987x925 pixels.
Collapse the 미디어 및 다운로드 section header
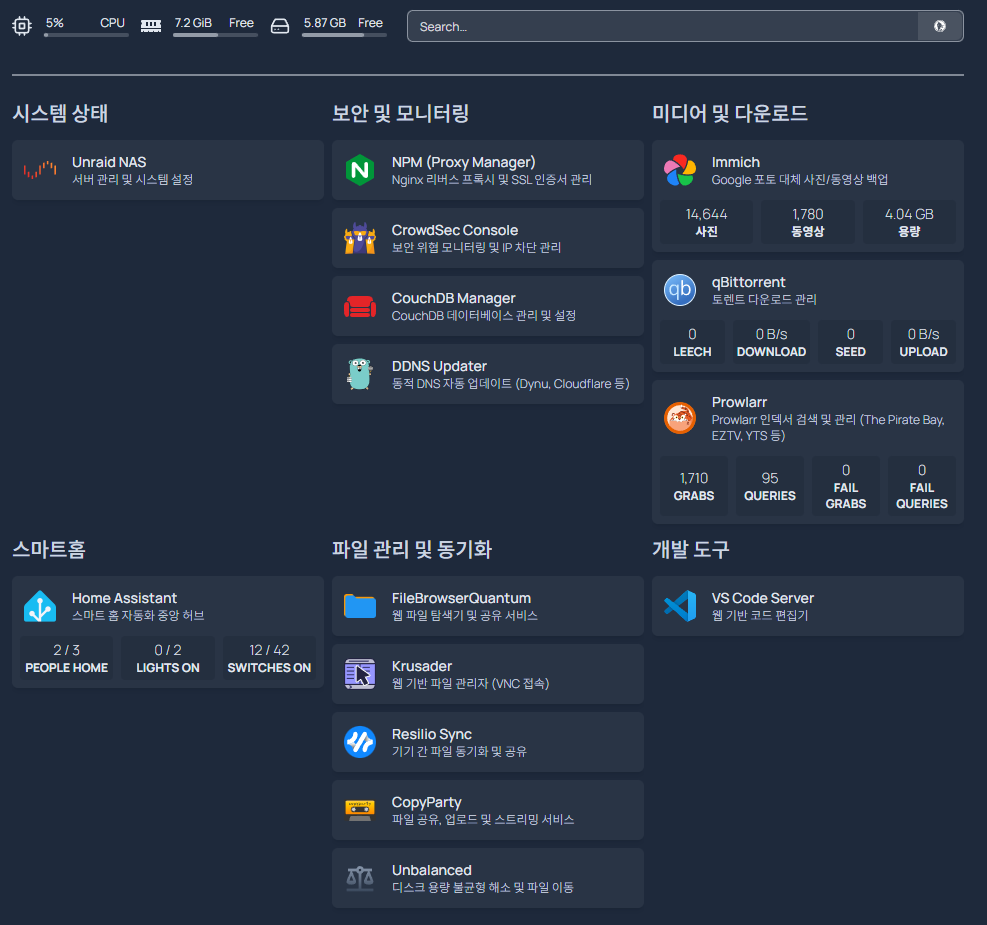[730, 113]
